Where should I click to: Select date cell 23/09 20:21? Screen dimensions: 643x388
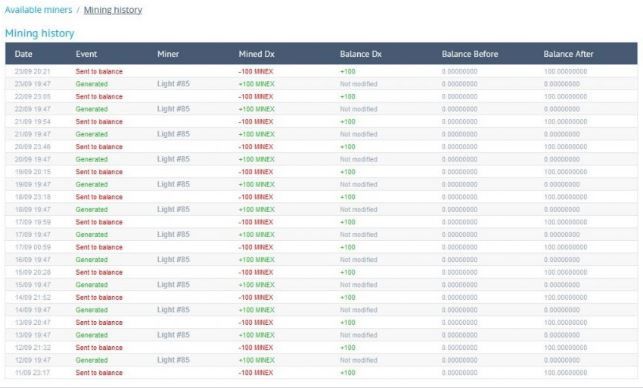pyautogui.click(x=32, y=71)
